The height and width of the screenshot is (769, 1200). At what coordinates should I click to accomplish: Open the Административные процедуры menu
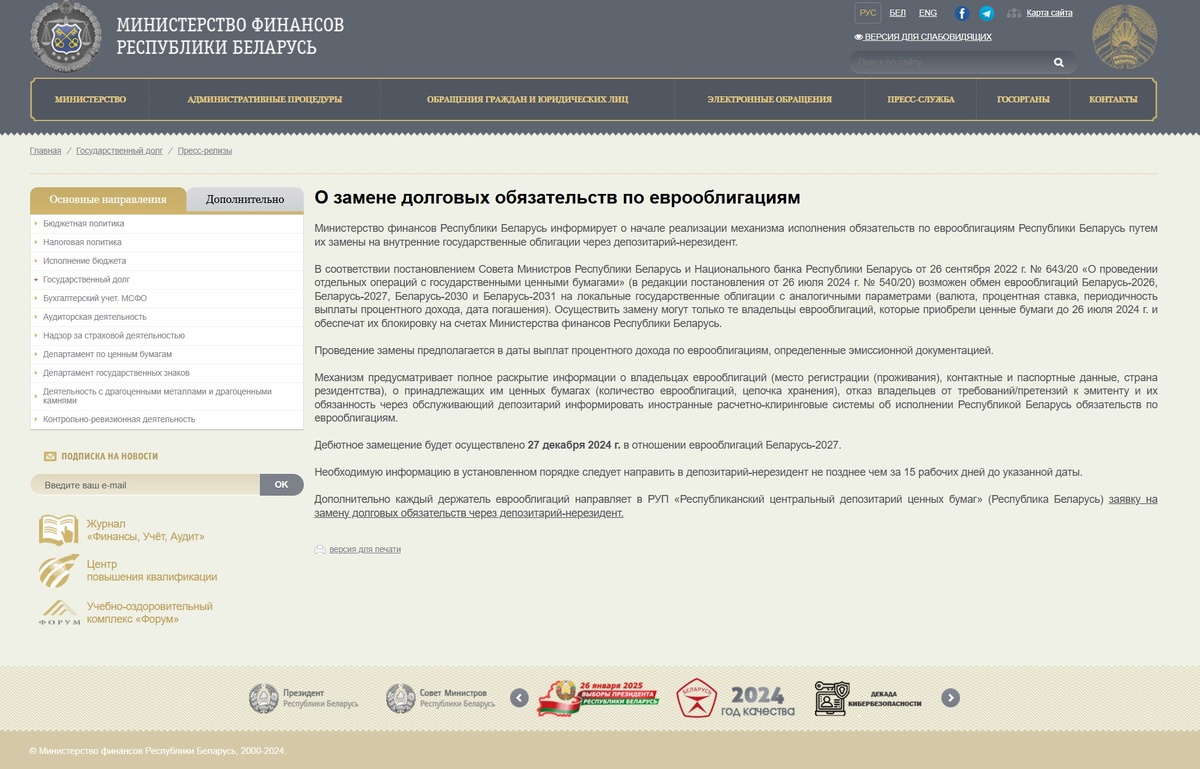[x=265, y=99]
